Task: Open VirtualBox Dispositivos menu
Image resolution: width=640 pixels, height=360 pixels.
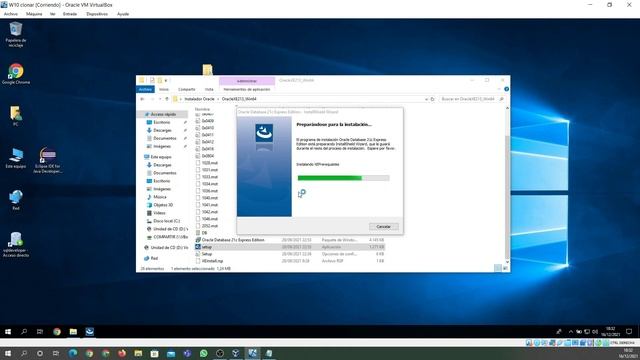Action: pyautogui.click(x=97, y=14)
